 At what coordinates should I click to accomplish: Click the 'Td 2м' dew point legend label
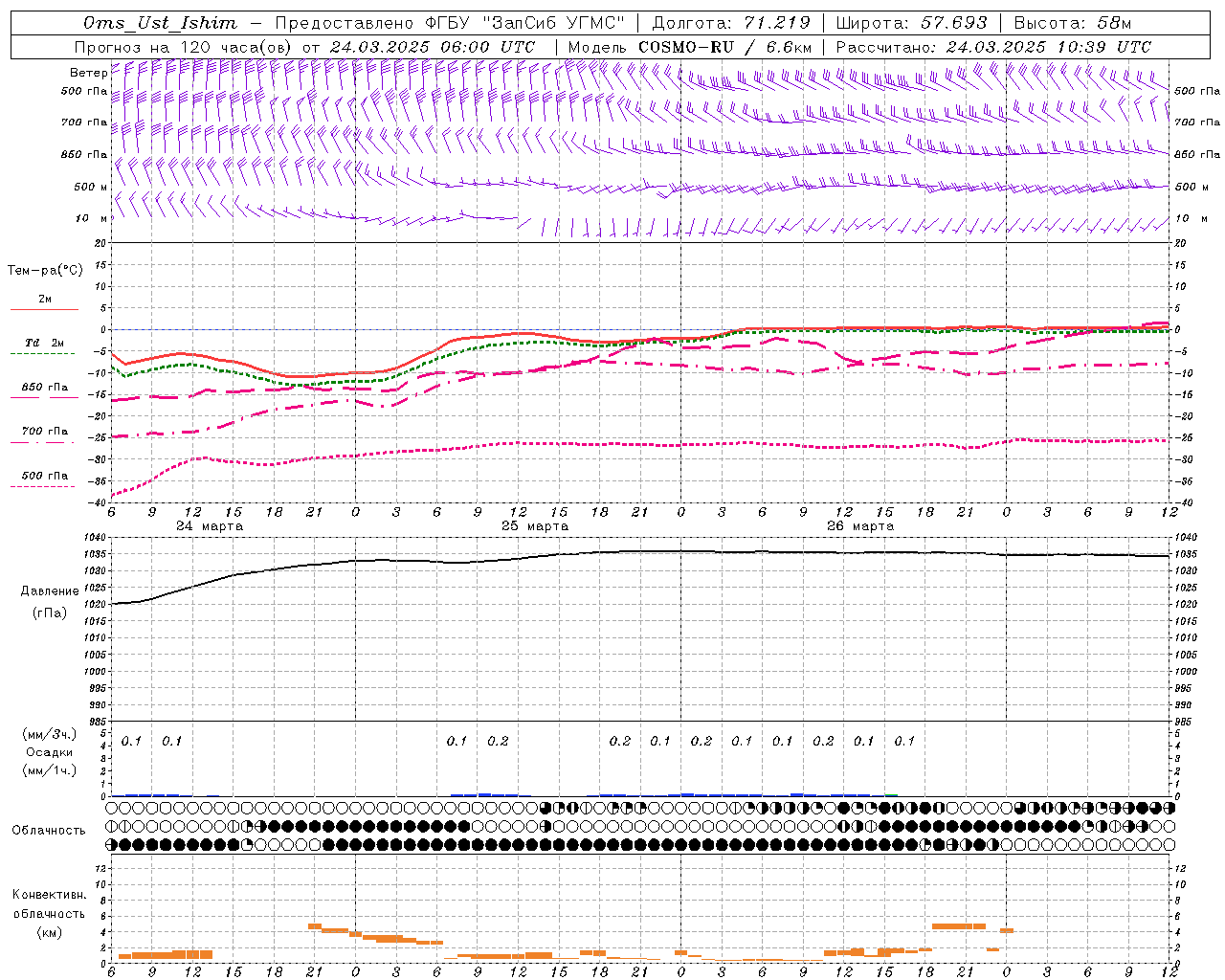click(x=45, y=343)
